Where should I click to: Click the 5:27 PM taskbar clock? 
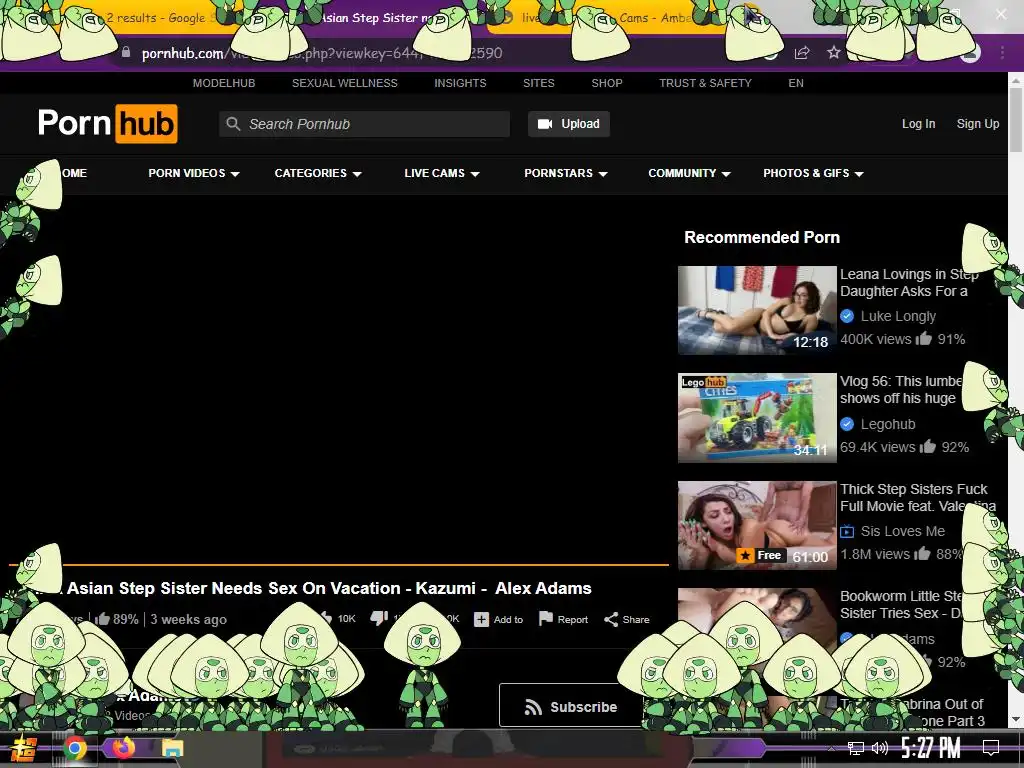click(x=931, y=748)
